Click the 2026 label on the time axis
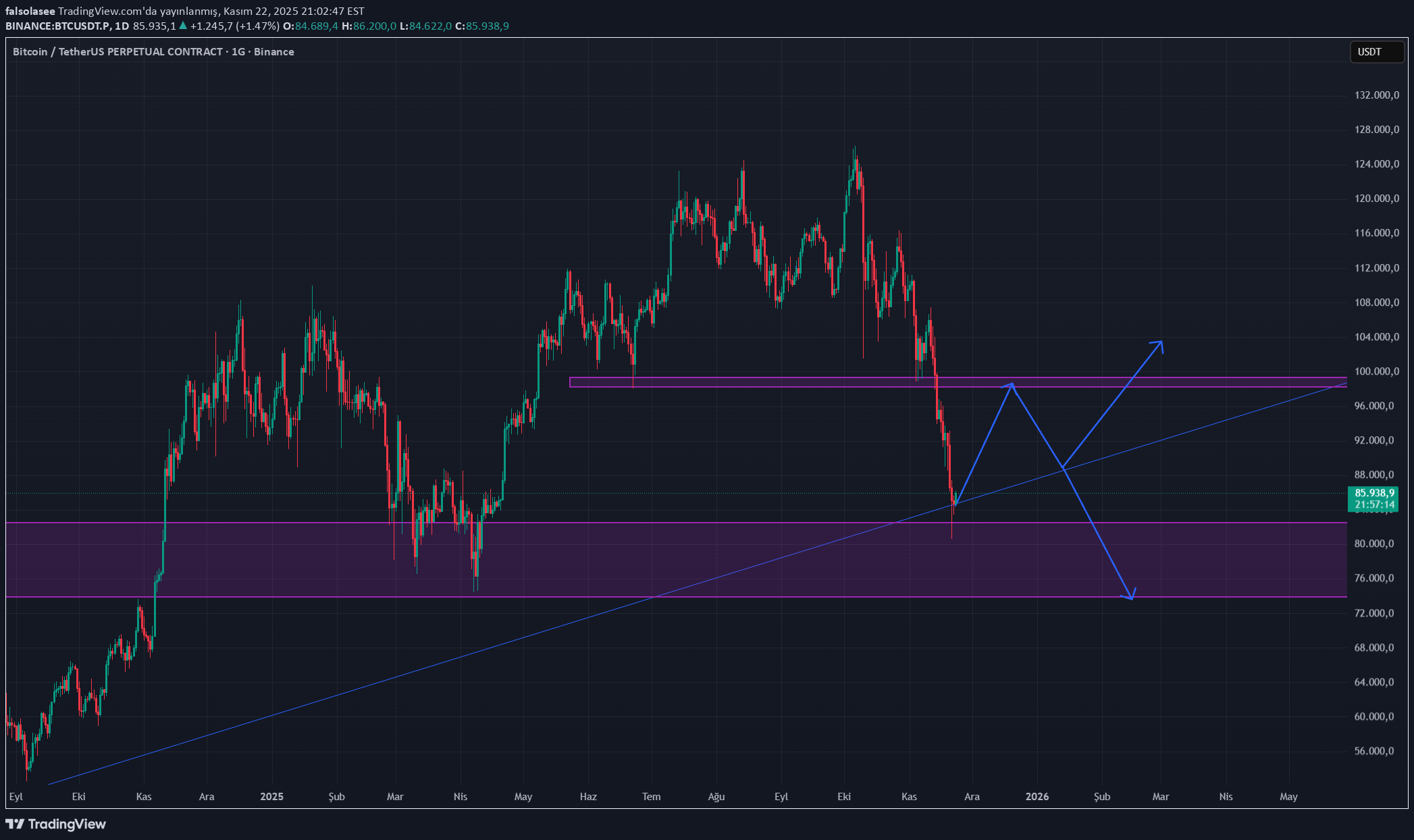The height and width of the screenshot is (840, 1414). point(1037,797)
